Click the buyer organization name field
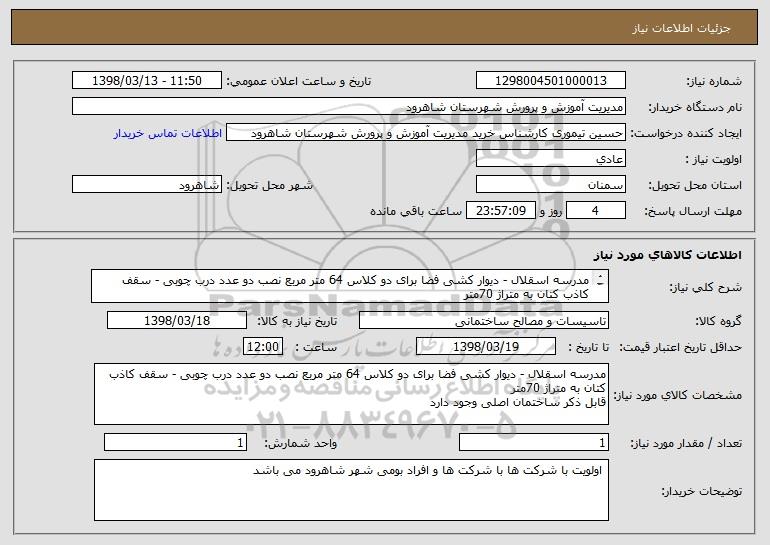The width and height of the screenshot is (770, 545). click(349, 107)
